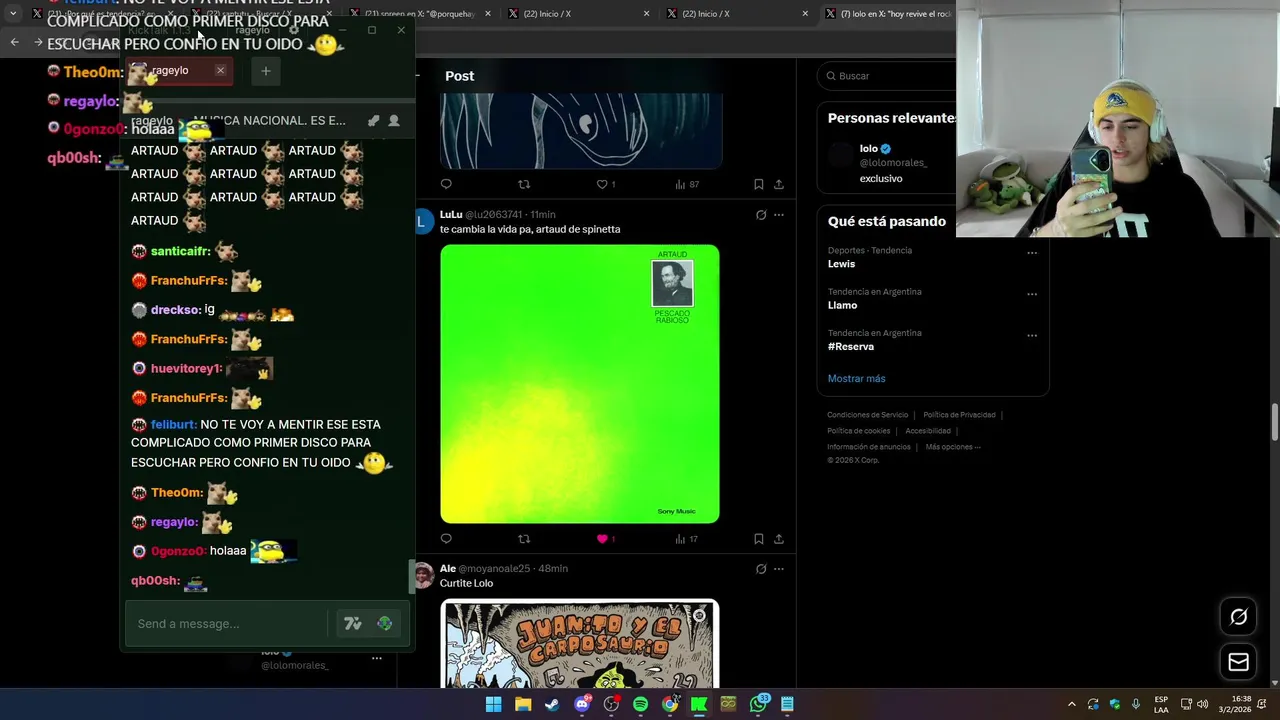Viewport: 1280px width, 720px height.
Task: Reply to the top post with 87 views
Action: point(446,184)
